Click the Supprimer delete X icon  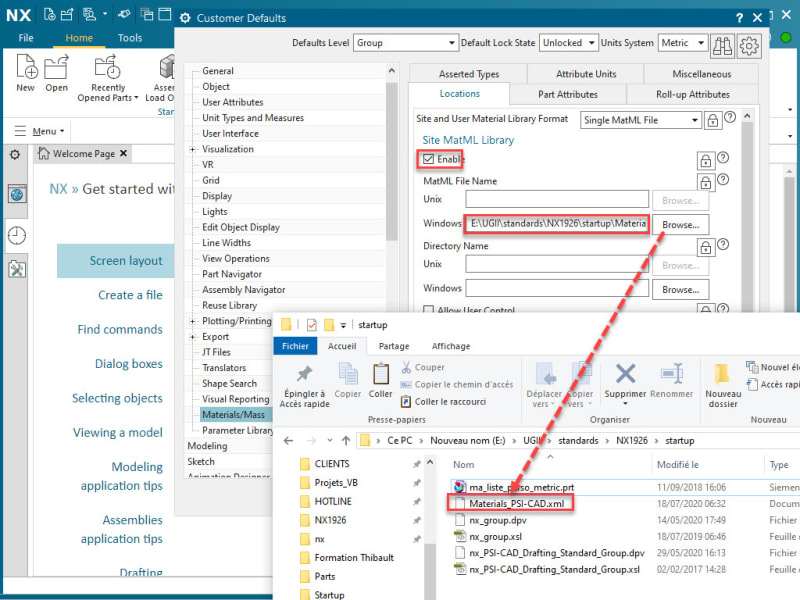[625, 373]
